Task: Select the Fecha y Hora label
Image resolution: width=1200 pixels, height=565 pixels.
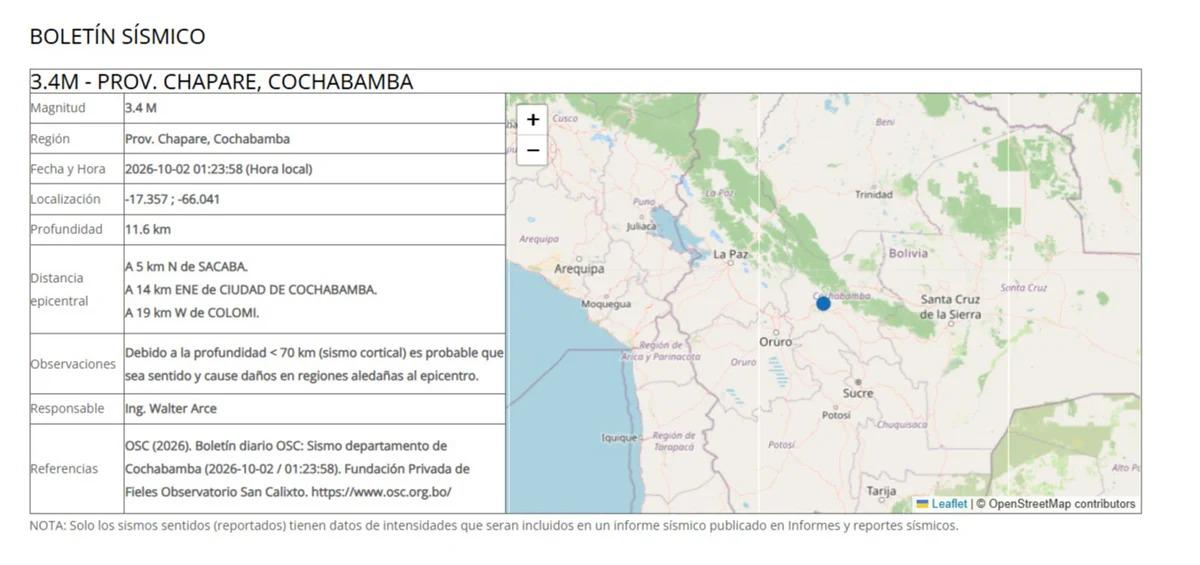Action: click(67, 169)
